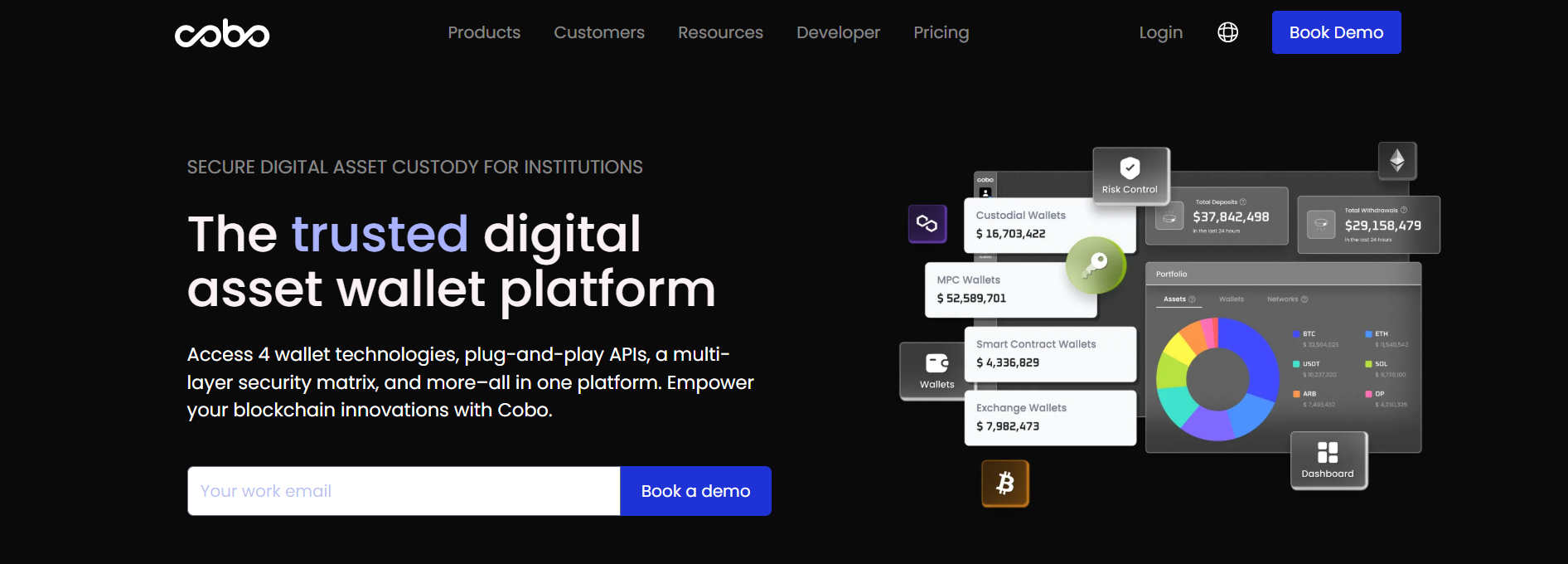This screenshot has height=564, width=1568.
Task: Click the Login link
Action: [x=1160, y=32]
